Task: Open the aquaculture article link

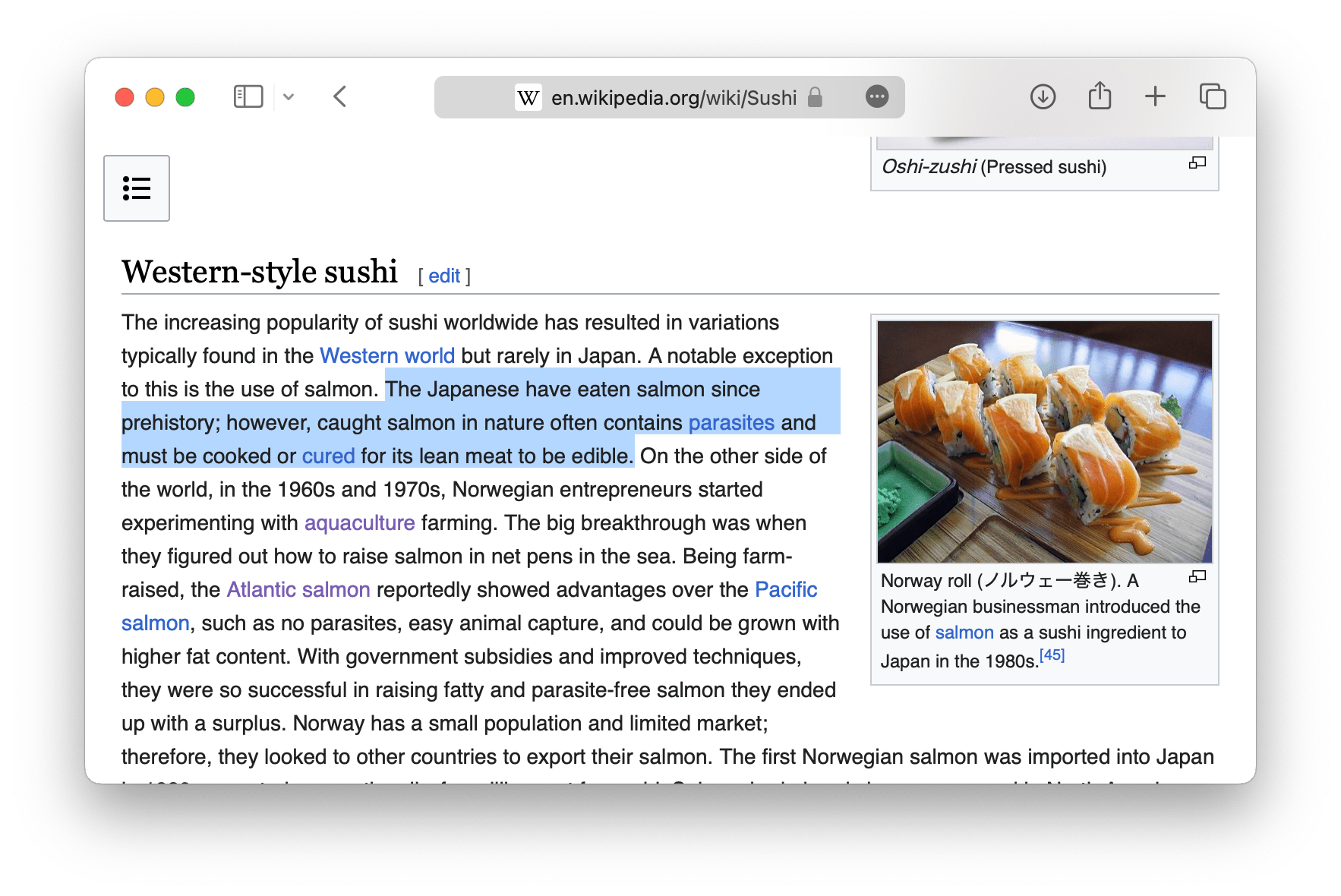Action: (358, 522)
